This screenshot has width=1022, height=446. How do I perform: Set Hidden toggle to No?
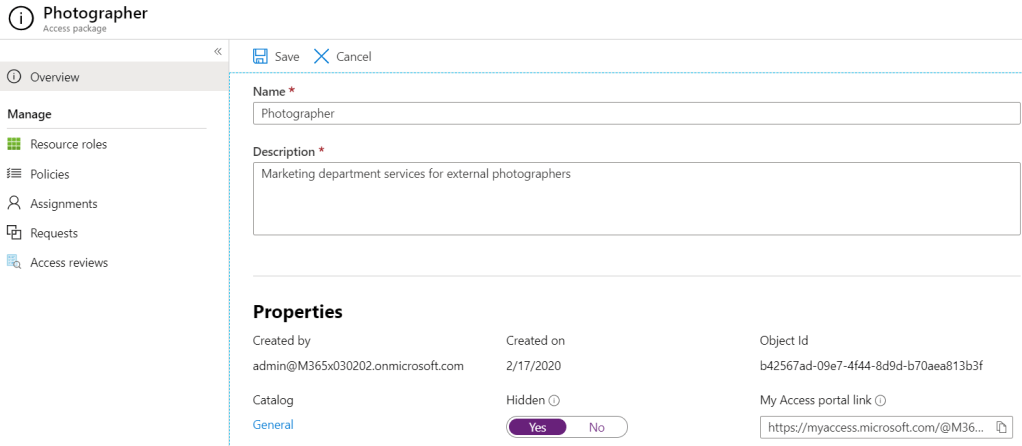click(597, 427)
